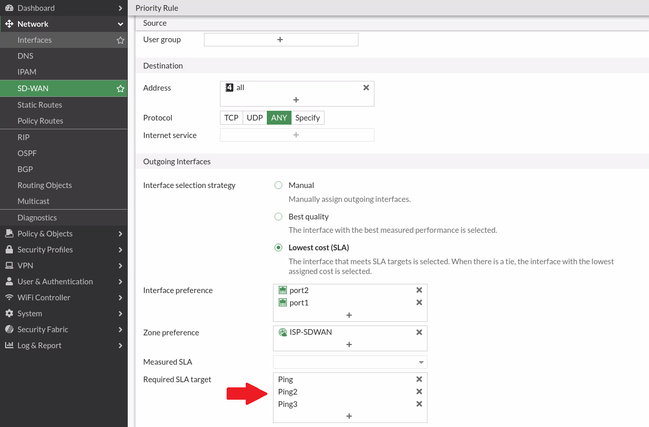Add SLA target with plus in Required SLA target
The width and height of the screenshot is (649, 427).
coord(349,416)
